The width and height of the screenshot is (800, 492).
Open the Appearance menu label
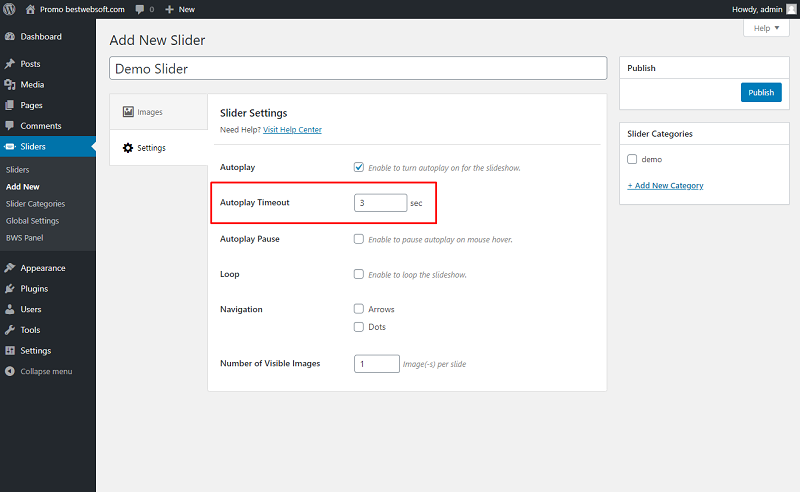(43, 267)
